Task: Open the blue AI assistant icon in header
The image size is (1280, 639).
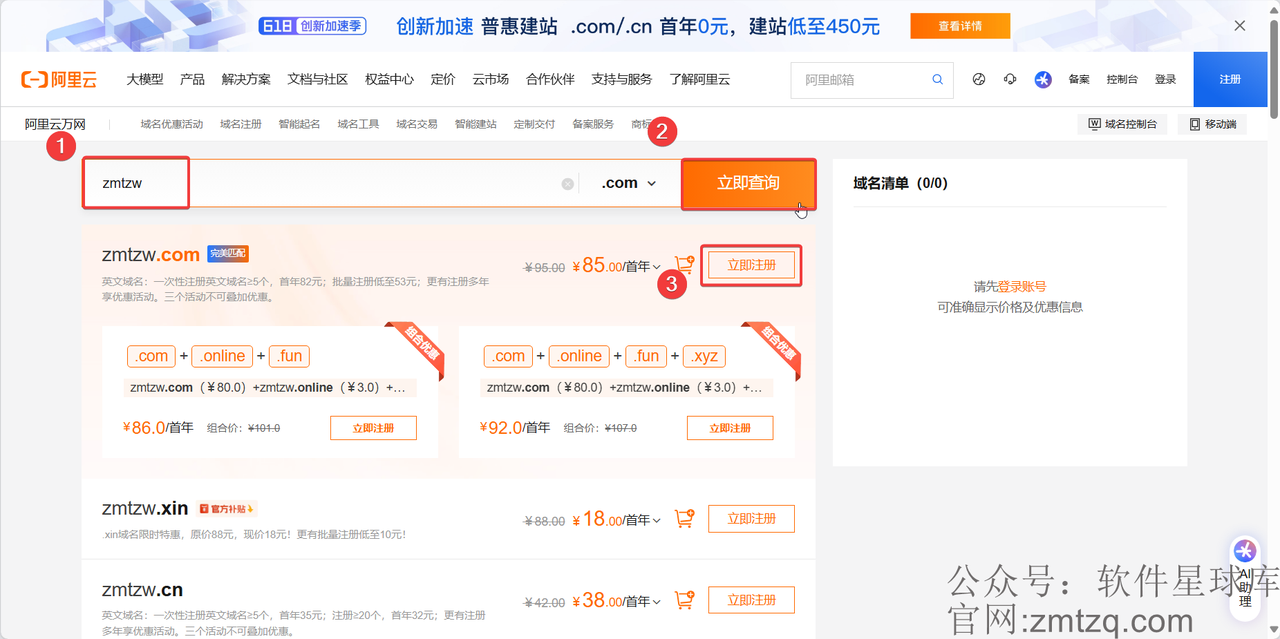Action: tap(1043, 79)
